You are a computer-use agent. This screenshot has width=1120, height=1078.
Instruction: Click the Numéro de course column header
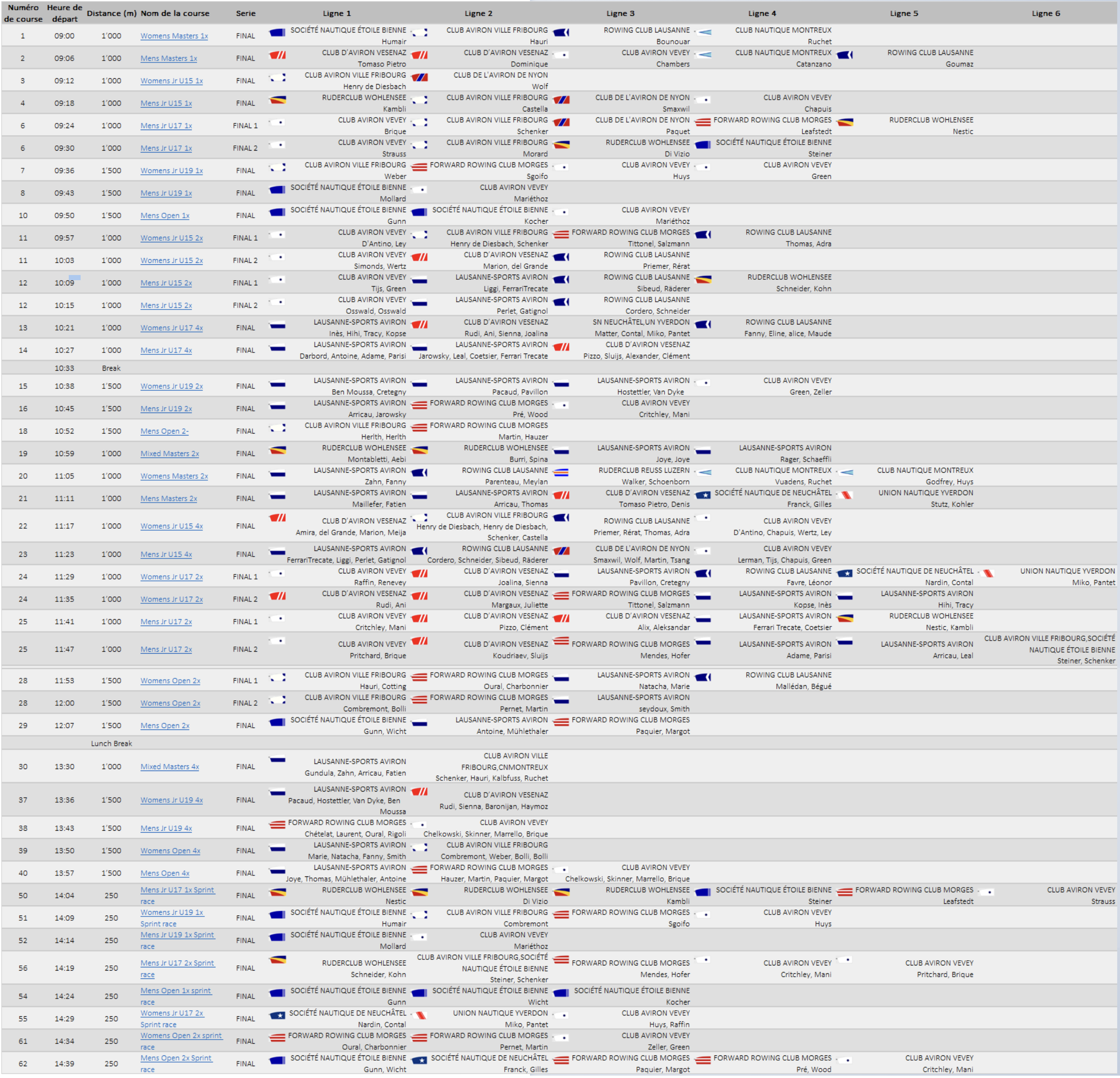(23, 13)
